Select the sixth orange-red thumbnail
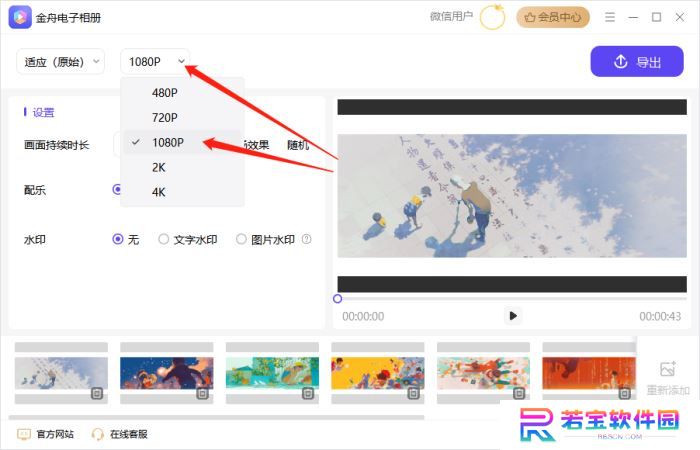 [x=589, y=373]
